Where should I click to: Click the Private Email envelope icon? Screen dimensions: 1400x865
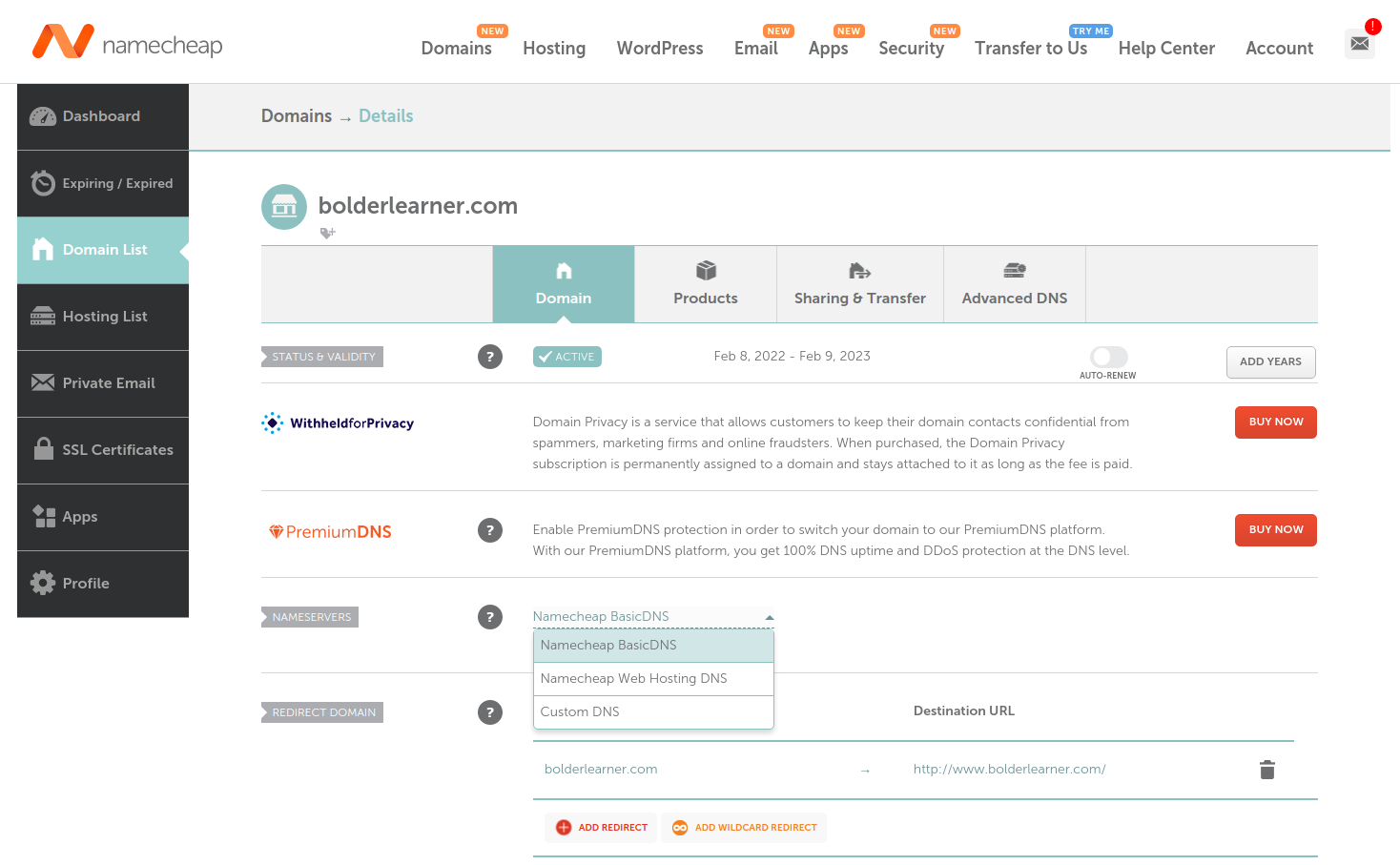tap(43, 383)
